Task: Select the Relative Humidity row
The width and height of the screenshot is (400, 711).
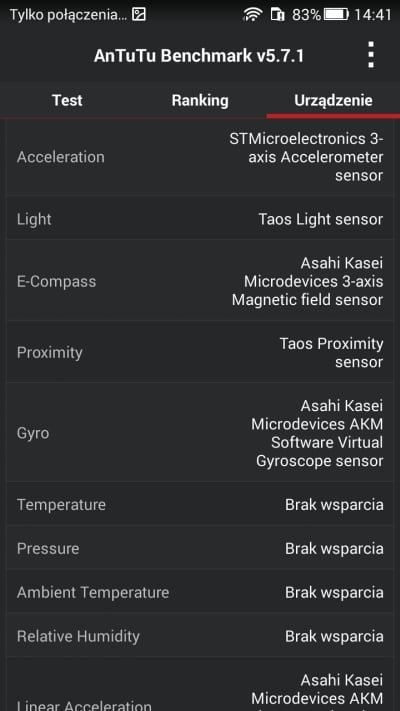Action: (200, 636)
